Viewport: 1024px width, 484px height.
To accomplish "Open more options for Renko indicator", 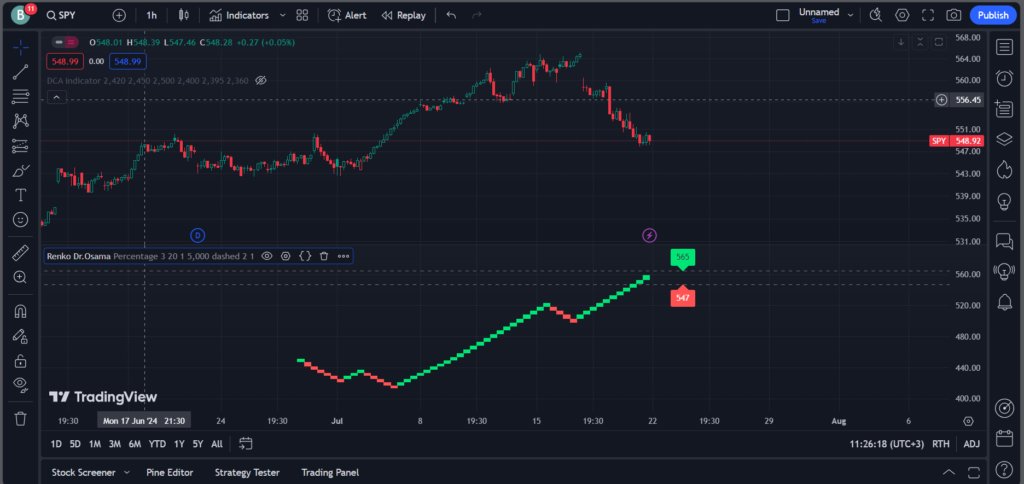I will click(344, 256).
